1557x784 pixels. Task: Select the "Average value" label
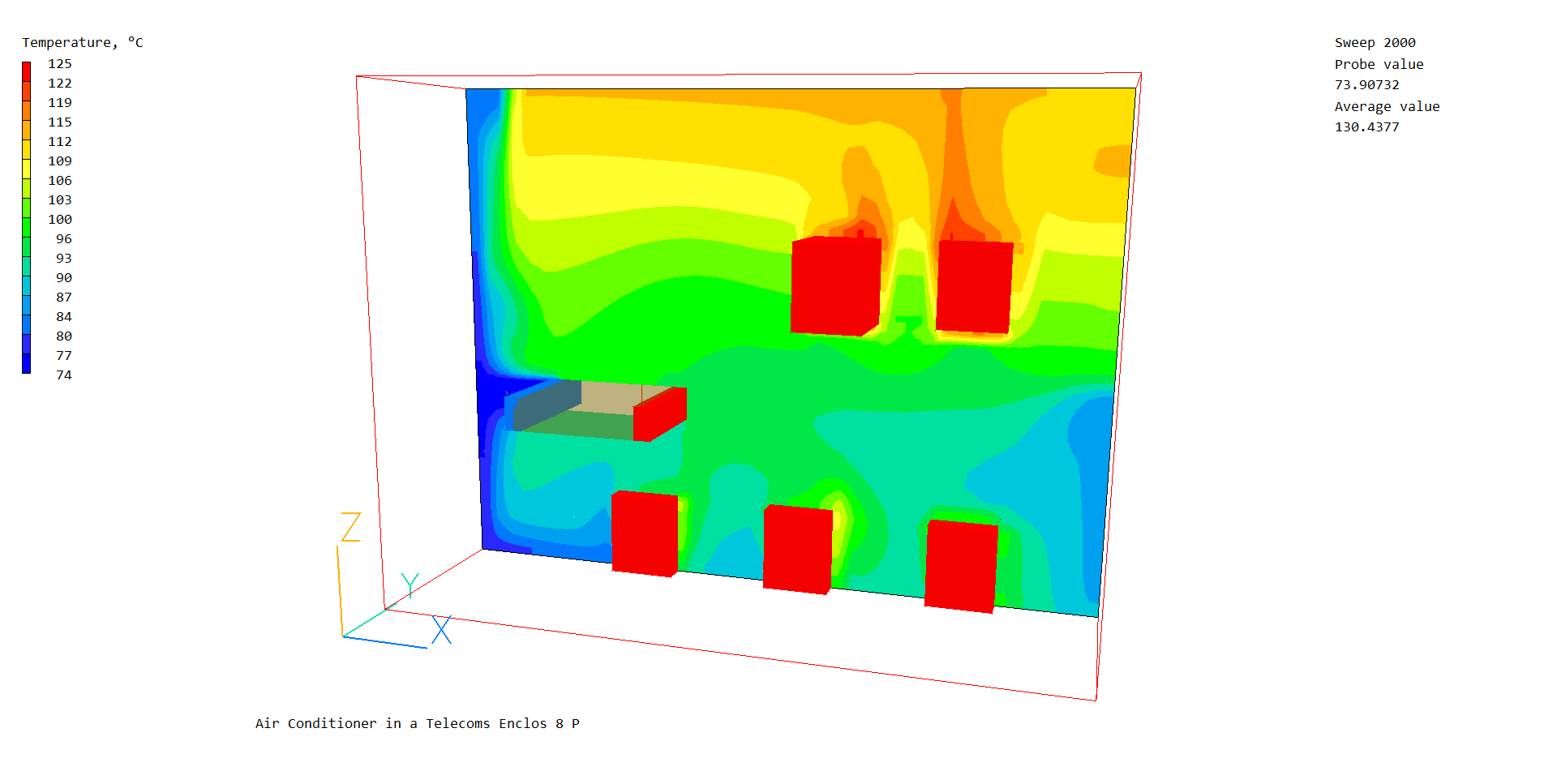[1387, 107]
